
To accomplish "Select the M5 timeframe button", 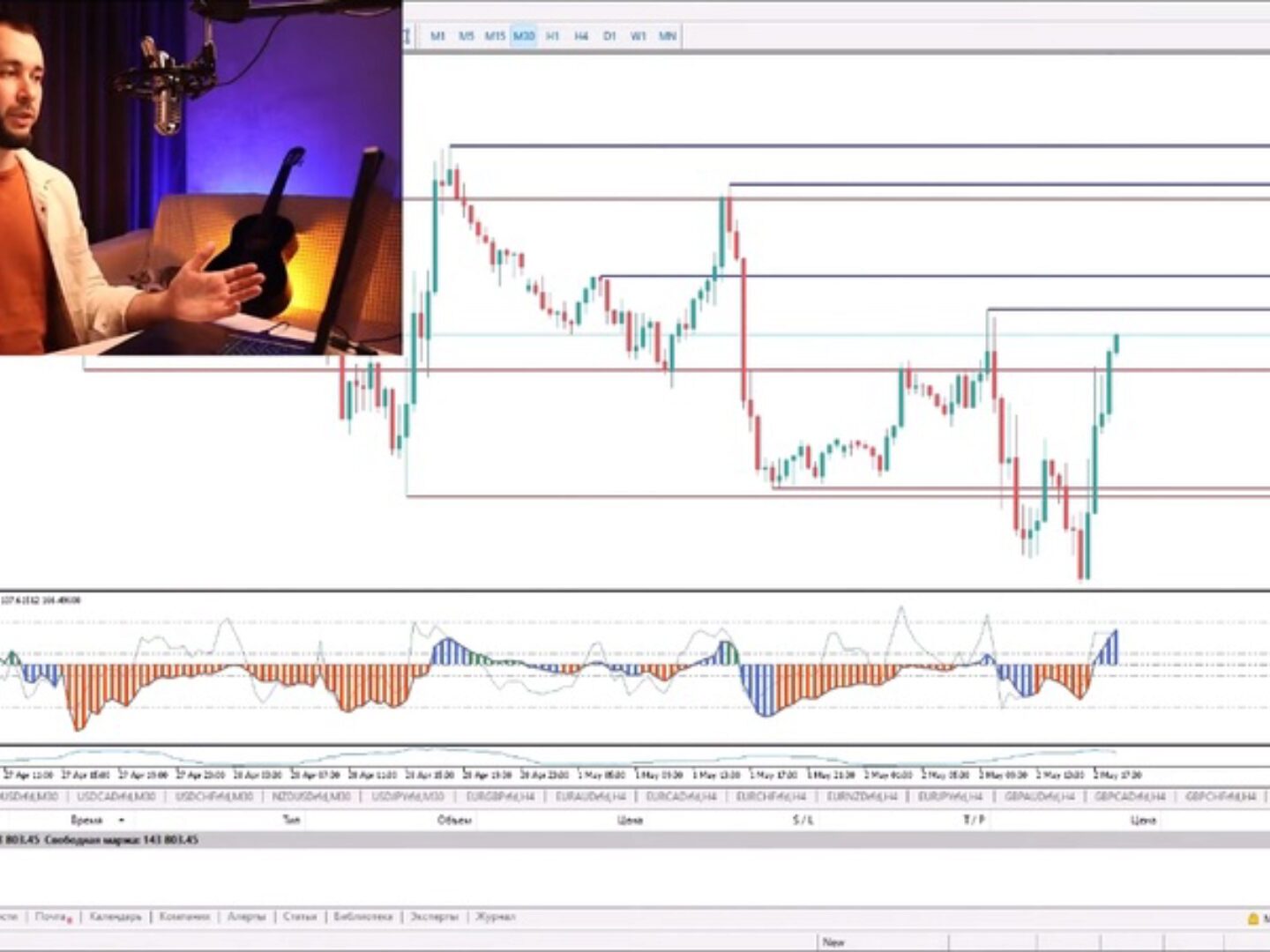I will pos(466,36).
